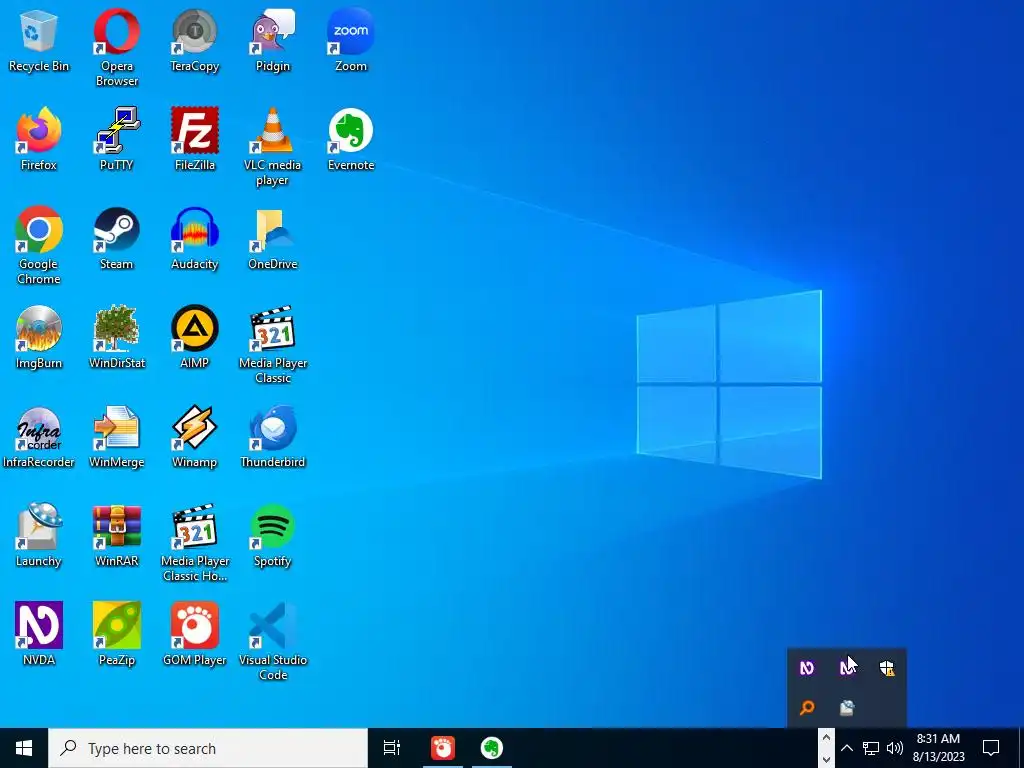
Task: Collapse the hidden tray icons chevron
Action: [x=846, y=748]
